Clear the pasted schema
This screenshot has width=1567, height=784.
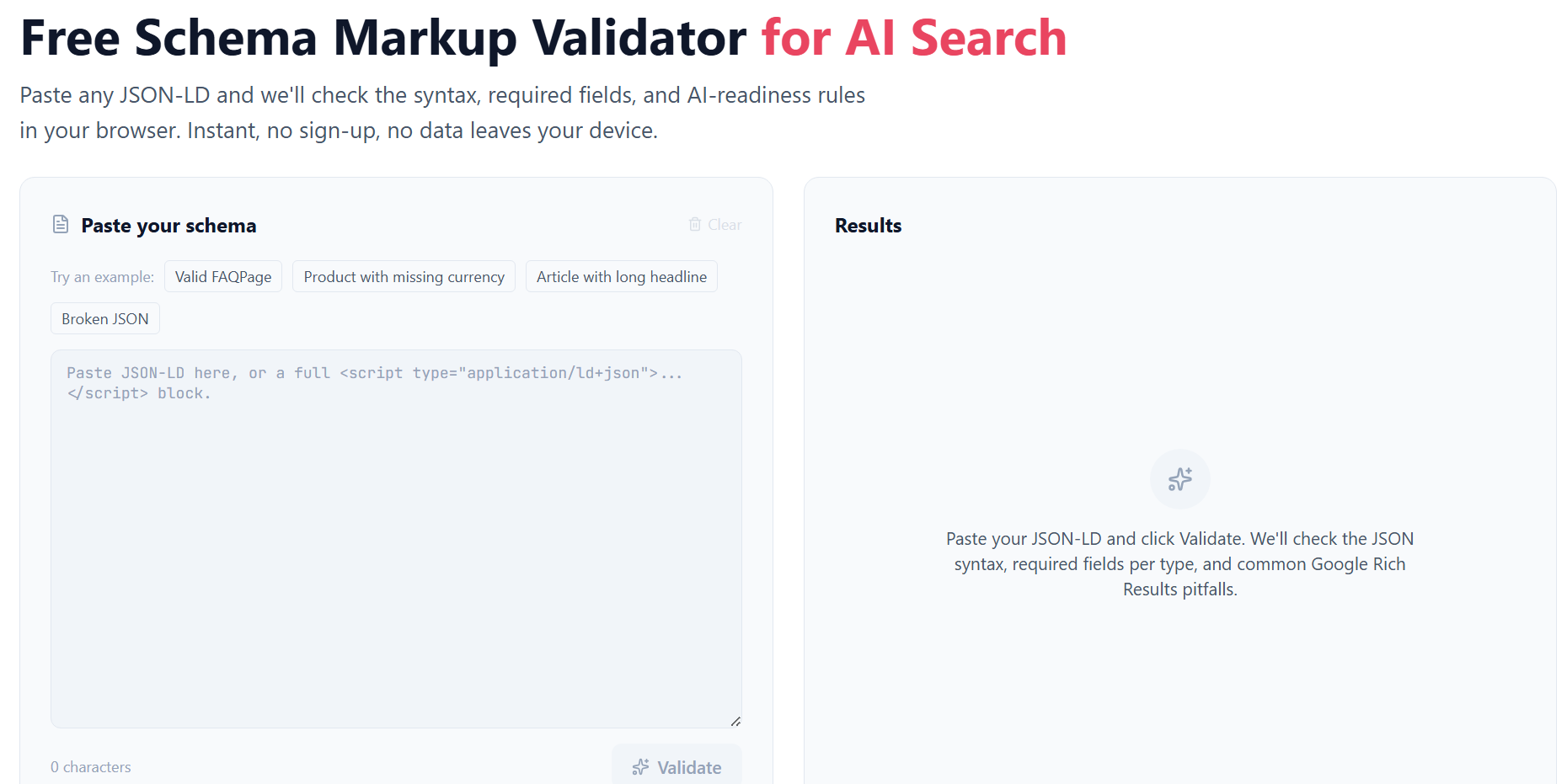click(714, 224)
